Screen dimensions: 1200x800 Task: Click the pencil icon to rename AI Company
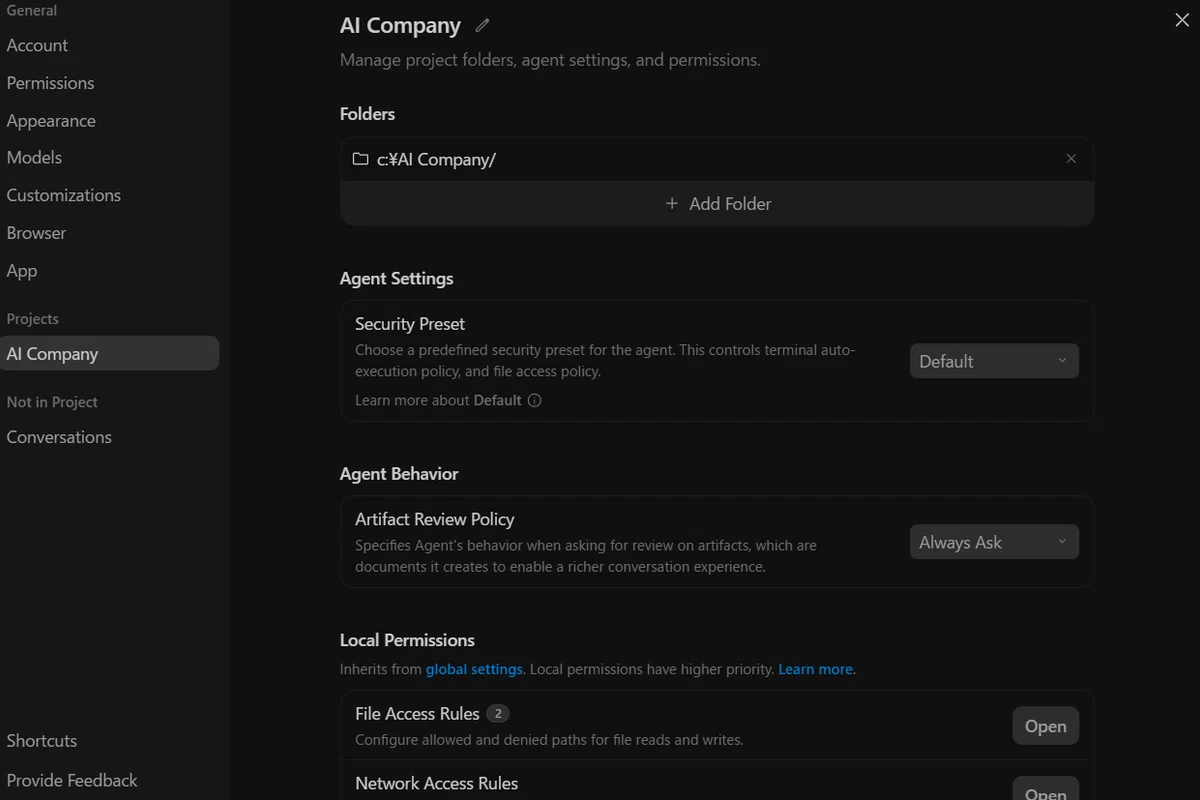pos(483,25)
